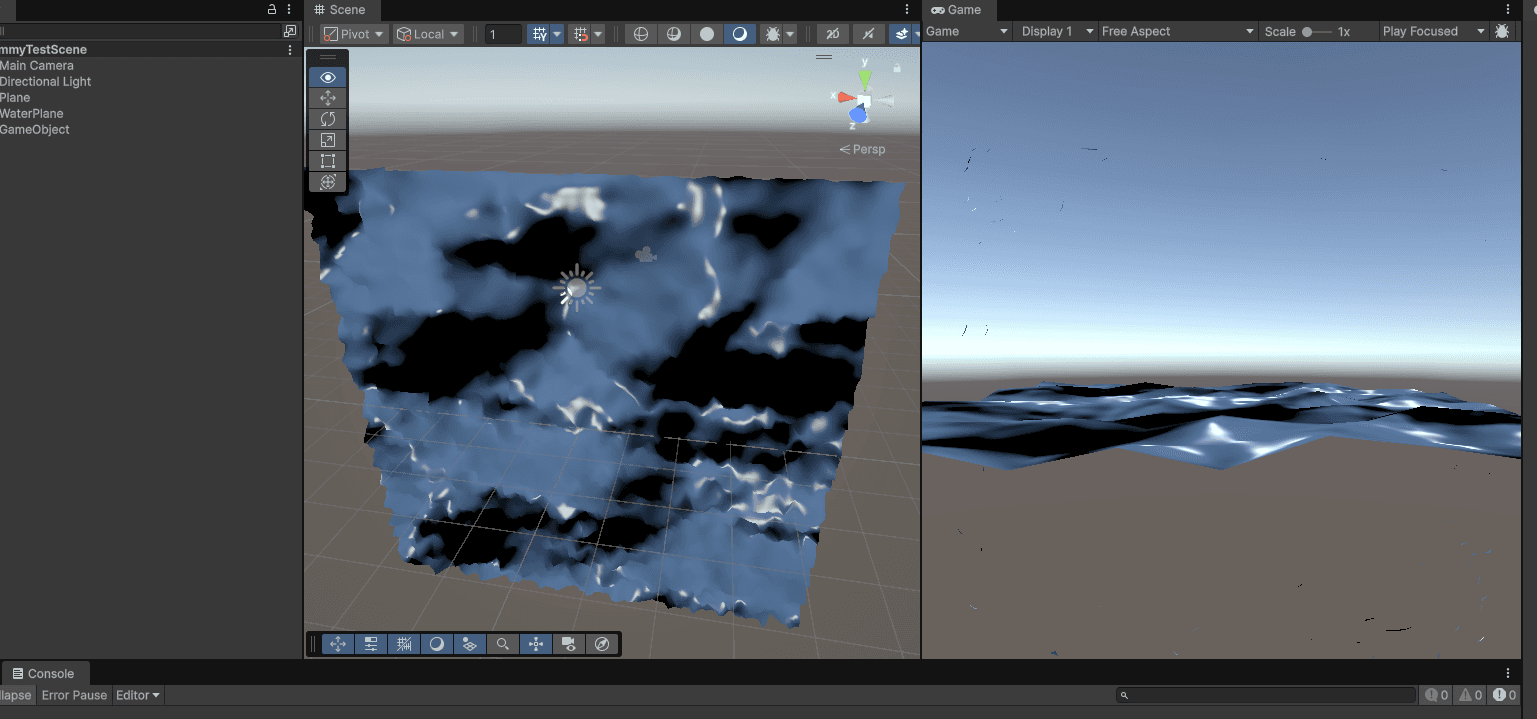
Task: Click the unlit solid sphere draw mode
Action: click(x=707, y=34)
